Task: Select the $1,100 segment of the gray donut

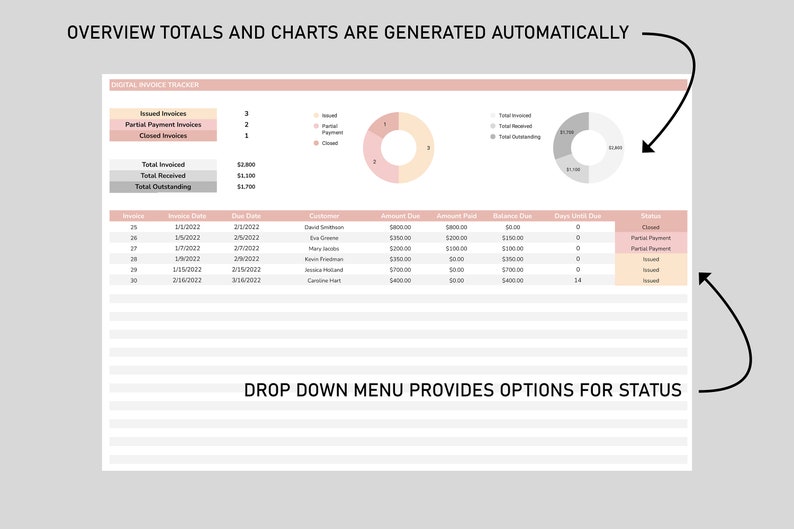Action: click(x=574, y=170)
